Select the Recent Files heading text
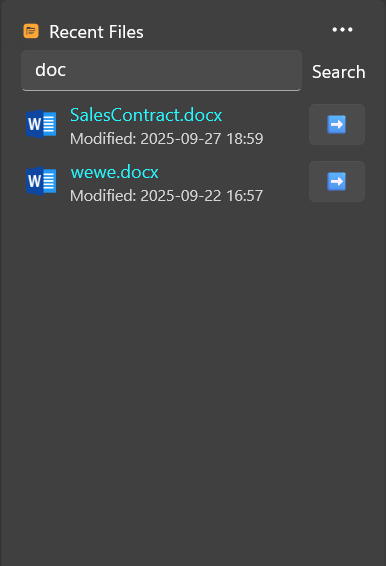 (96, 32)
